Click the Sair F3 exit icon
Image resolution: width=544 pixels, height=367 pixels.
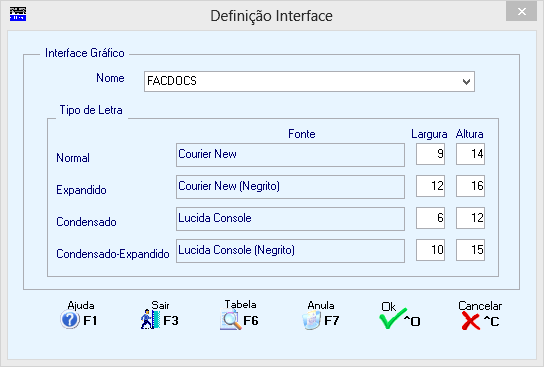(x=150, y=319)
